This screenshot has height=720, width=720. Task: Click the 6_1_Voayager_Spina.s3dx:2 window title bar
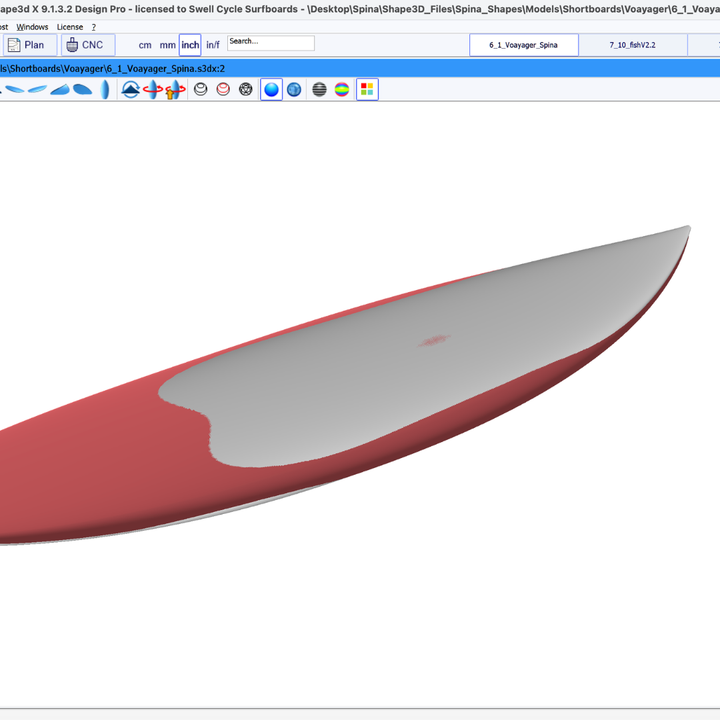[360, 68]
